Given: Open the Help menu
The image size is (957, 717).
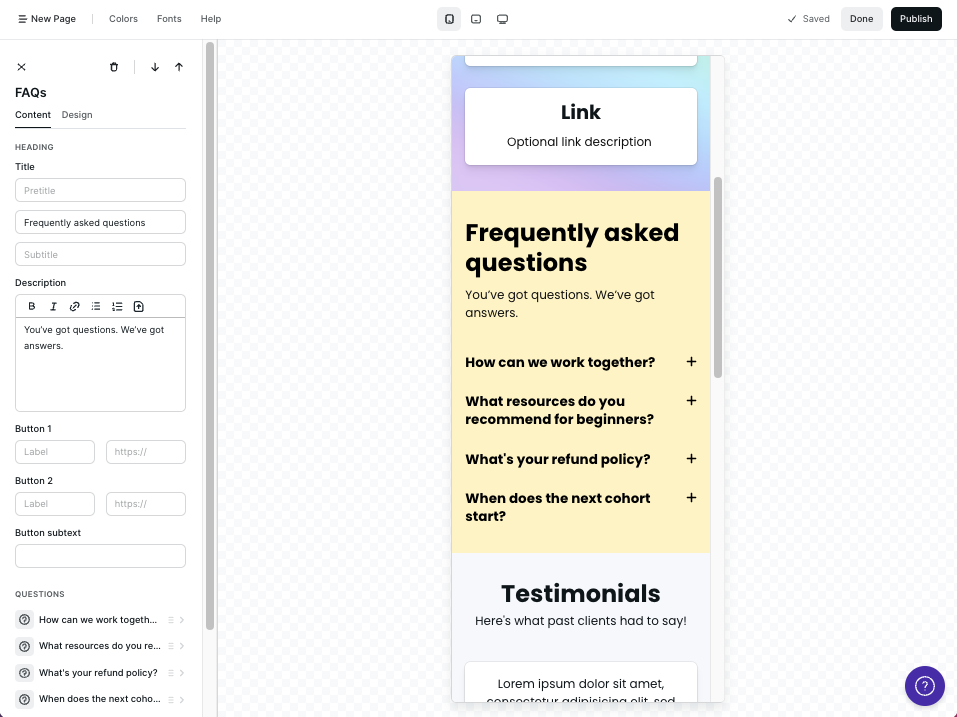Looking at the screenshot, I should pyautogui.click(x=211, y=19).
